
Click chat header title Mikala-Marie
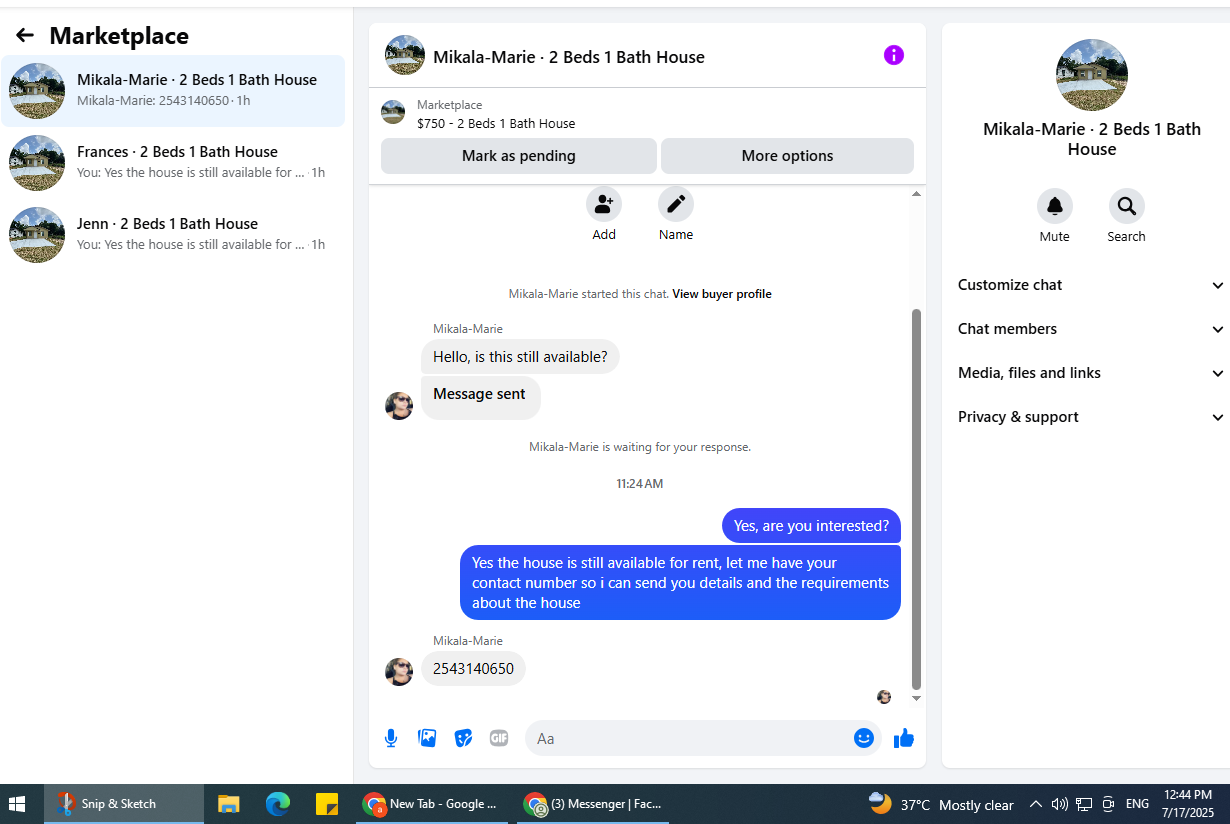[569, 57]
